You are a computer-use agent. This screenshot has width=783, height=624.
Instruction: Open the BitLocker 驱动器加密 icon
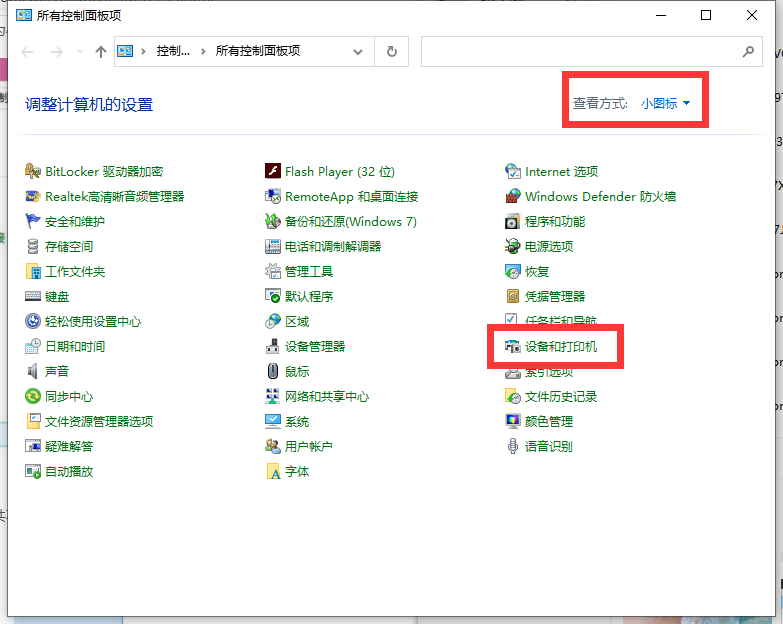(32, 172)
